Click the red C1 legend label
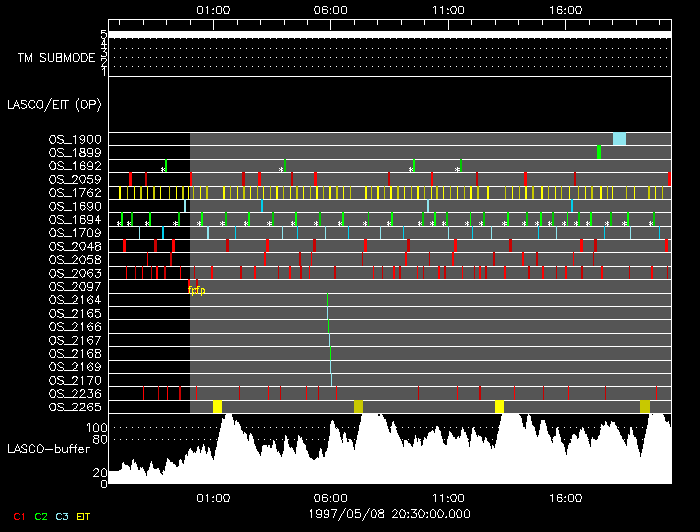Screen dimensions: 700x532 pos(17,516)
